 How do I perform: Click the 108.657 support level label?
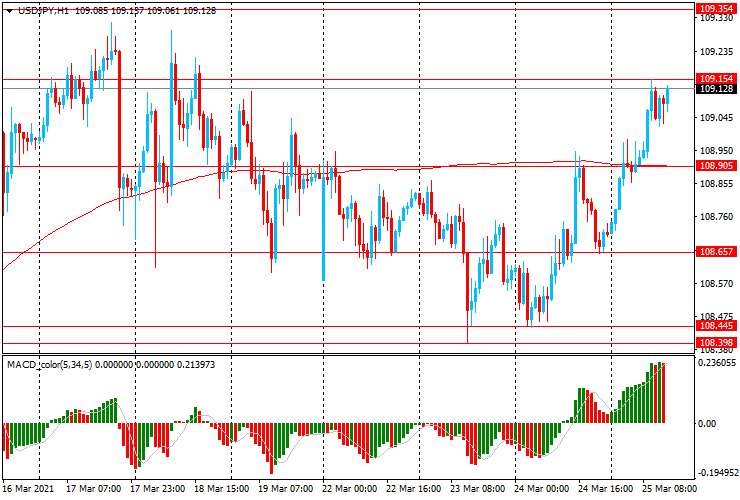[716, 253]
